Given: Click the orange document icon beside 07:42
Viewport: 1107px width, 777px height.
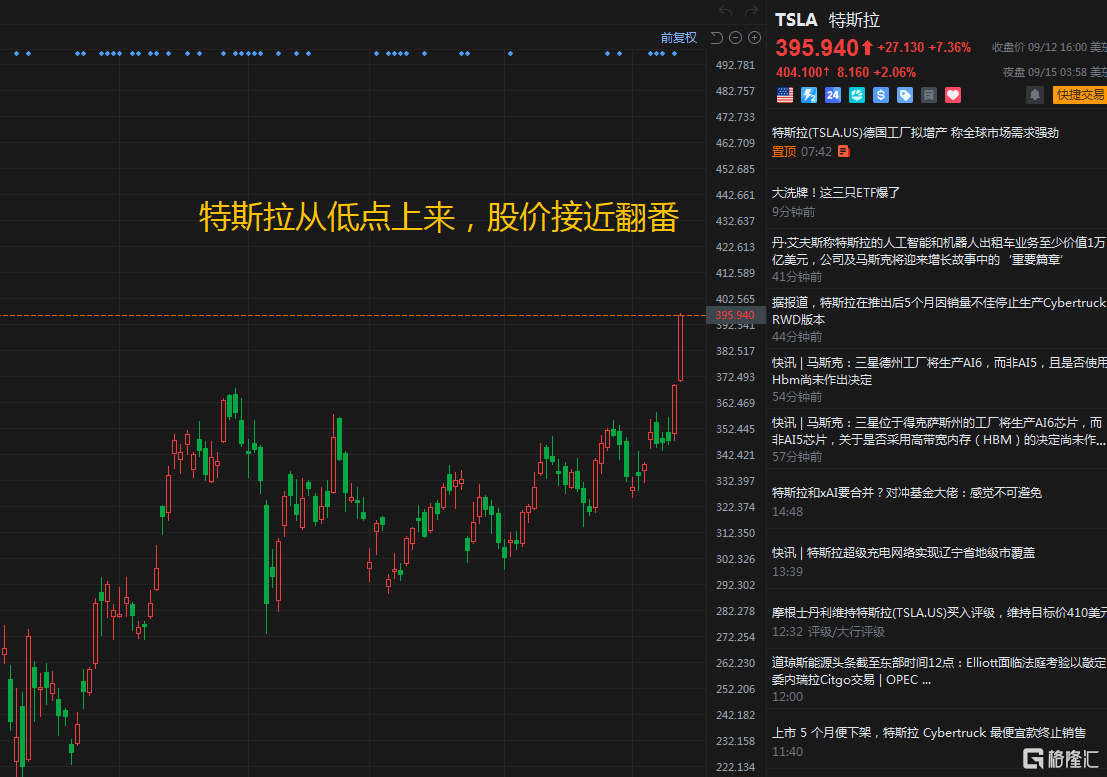Looking at the screenshot, I should [x=844, y=151].
